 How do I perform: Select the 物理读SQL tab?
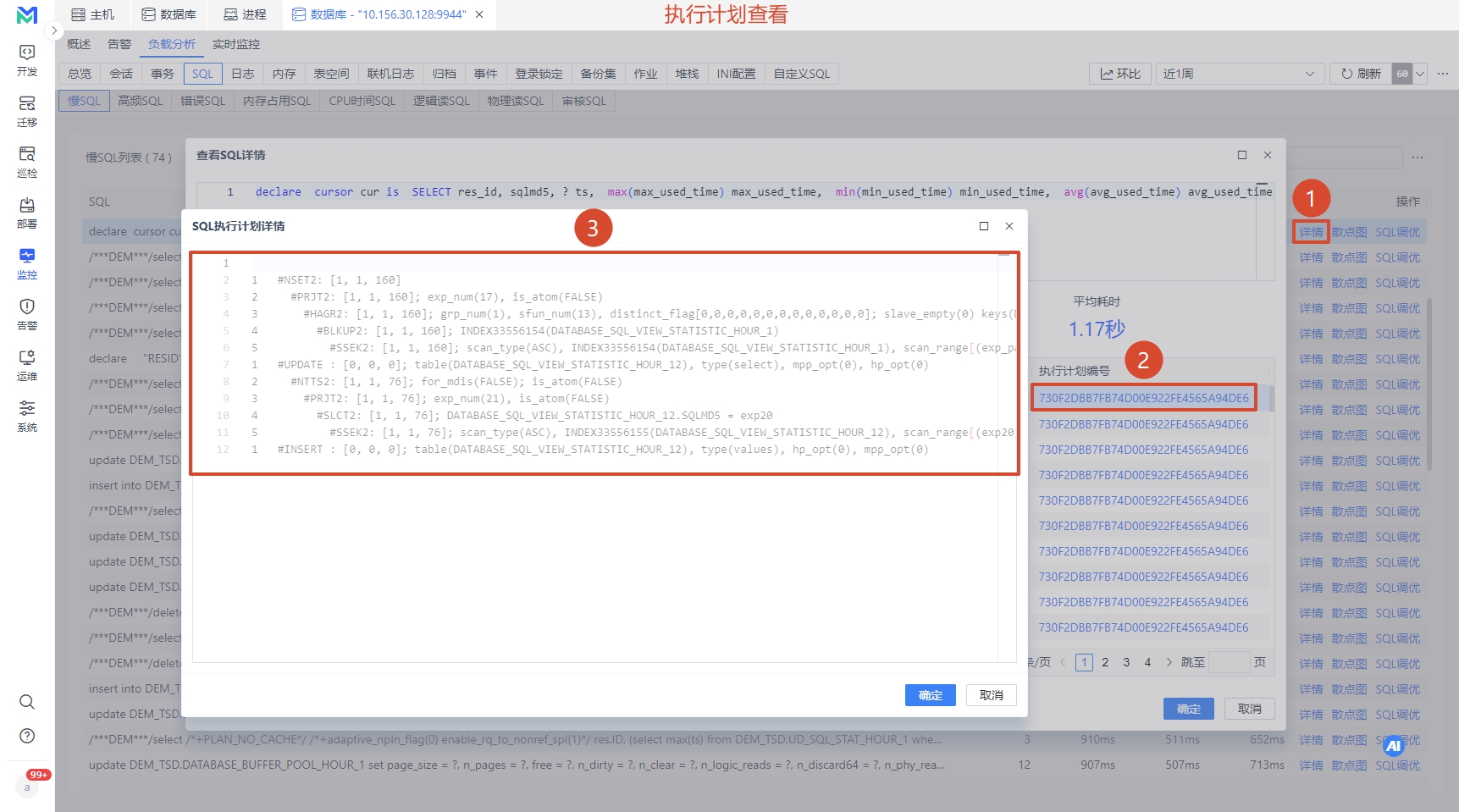pyautogui.click(x=515, y=101)
